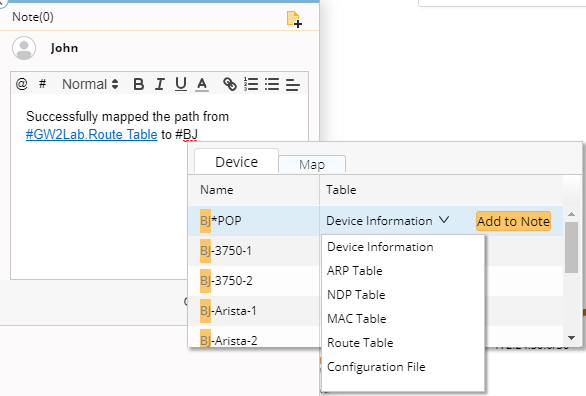This screenshot has height=396, width=586.
Task: Insert a # hashtag reference
Action: click(43, 83)
